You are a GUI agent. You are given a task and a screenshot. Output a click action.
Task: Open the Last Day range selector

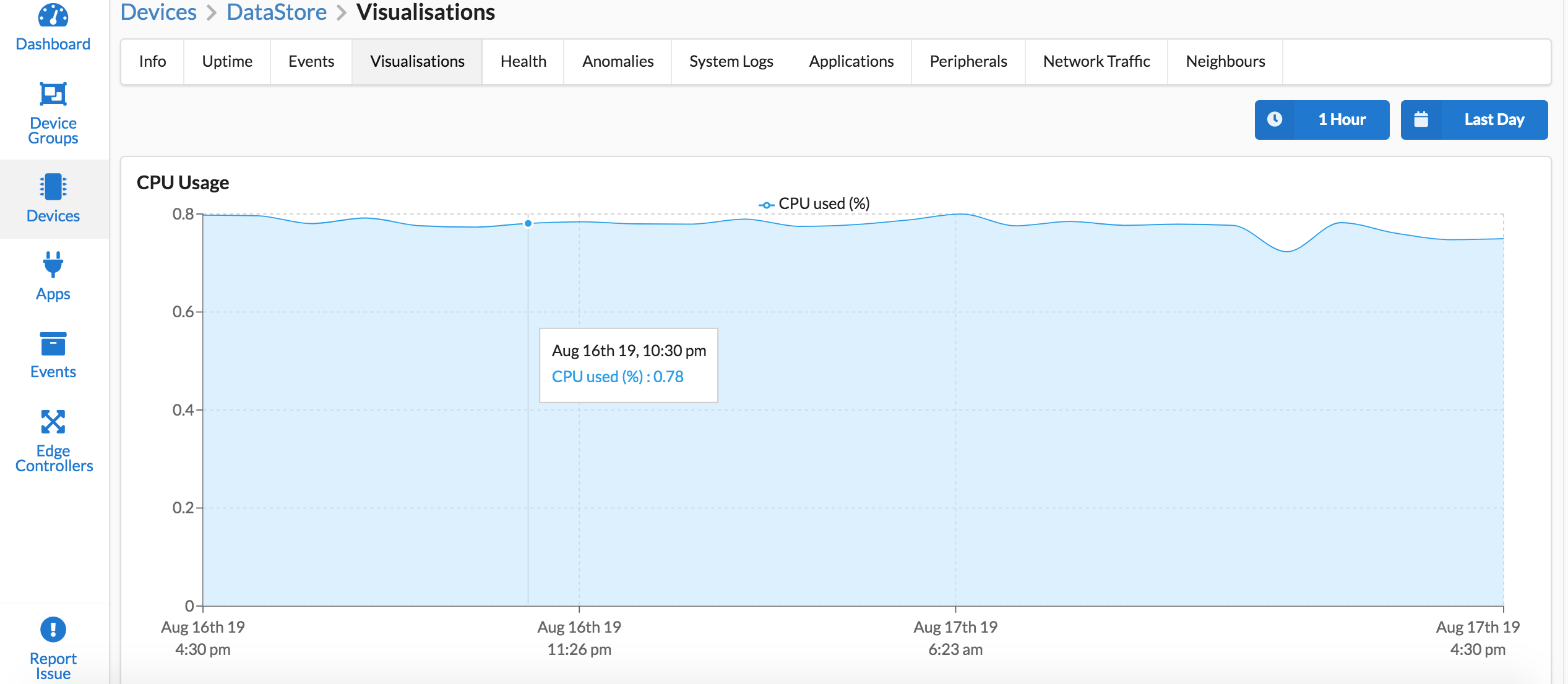1494,119
